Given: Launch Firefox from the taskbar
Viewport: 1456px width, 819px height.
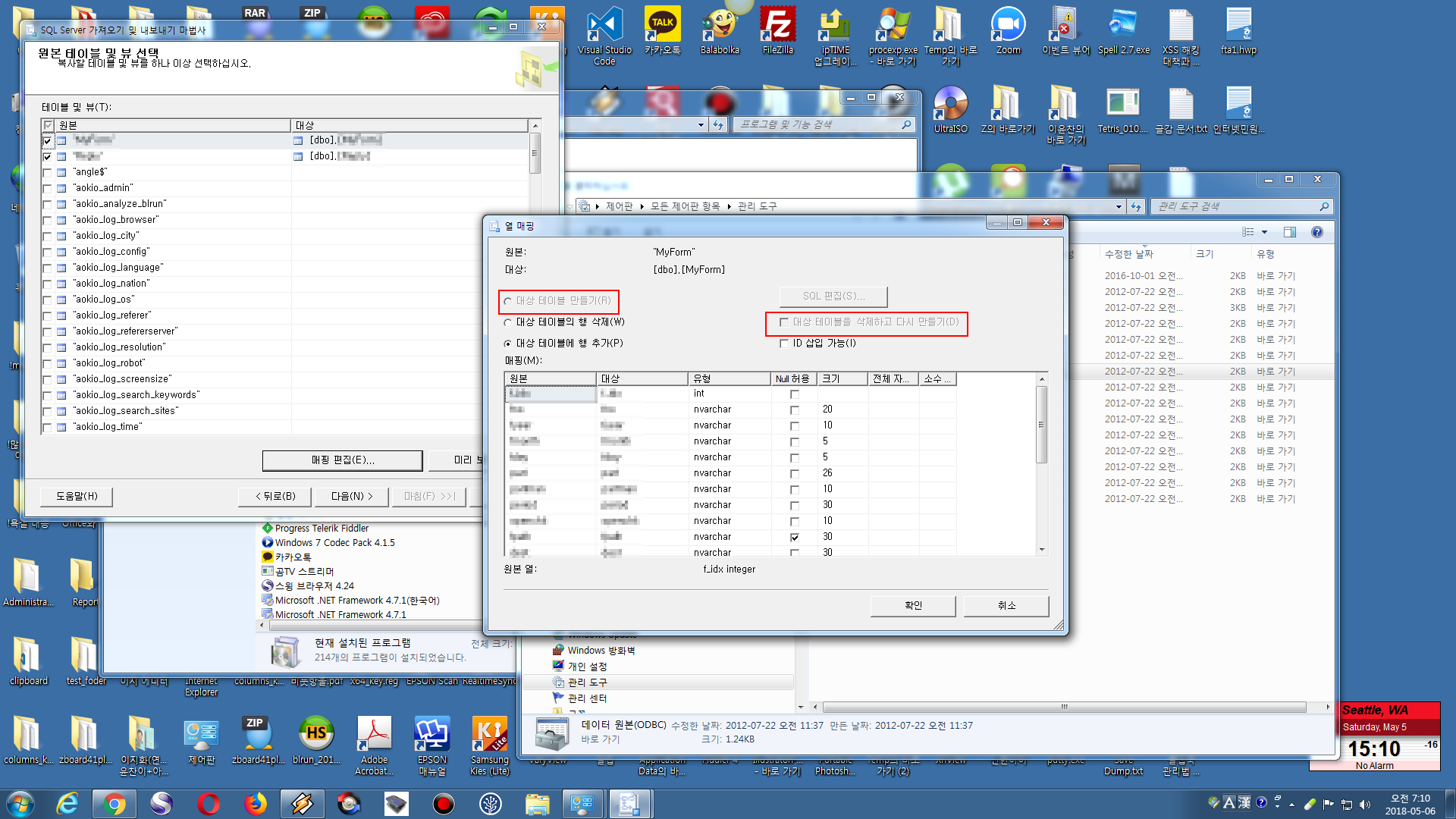Looking at the screenshot, I should pyautogui.click(x=256, y=804).
